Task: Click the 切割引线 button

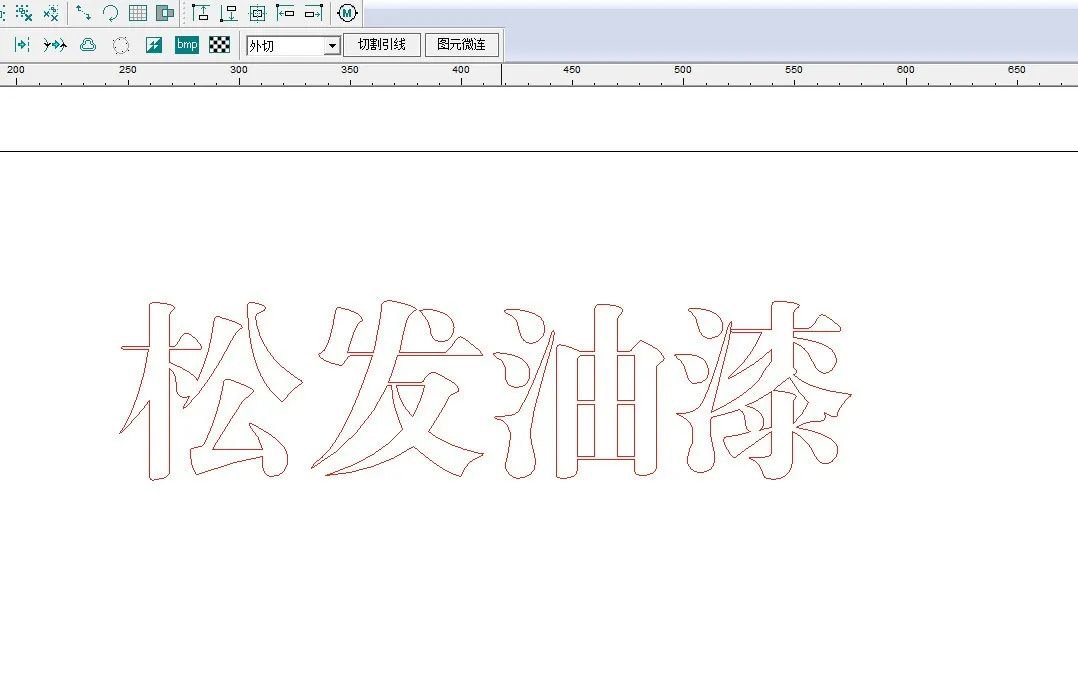Action: (382, 45)
